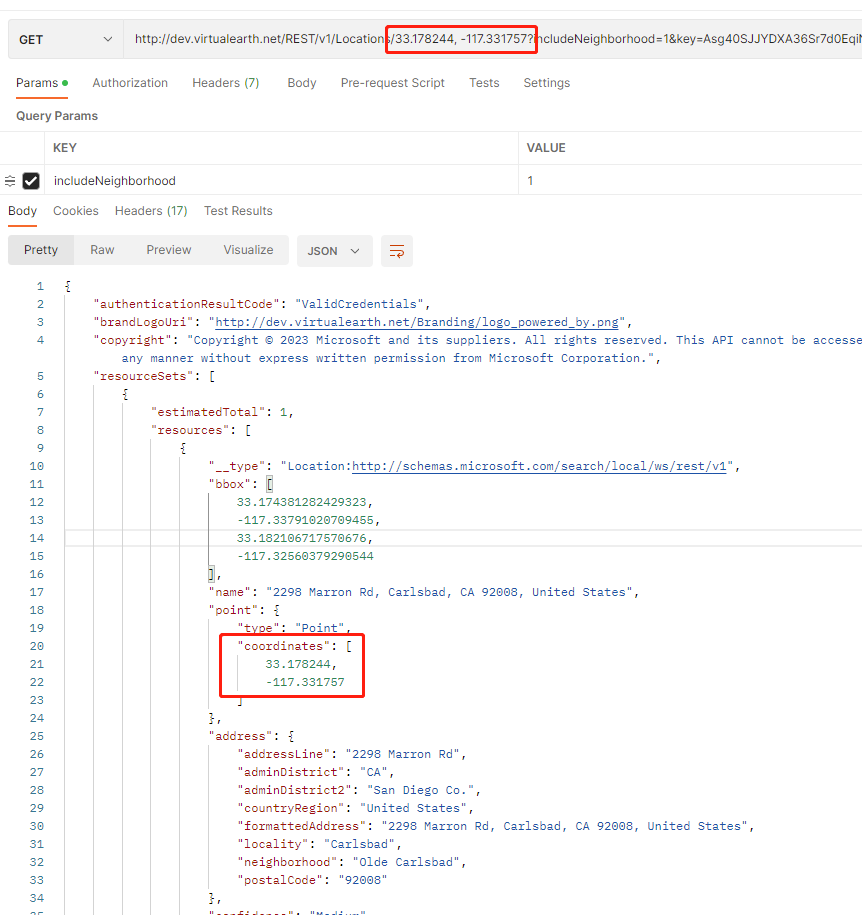Open the Test Results tab

coord(238,211)
